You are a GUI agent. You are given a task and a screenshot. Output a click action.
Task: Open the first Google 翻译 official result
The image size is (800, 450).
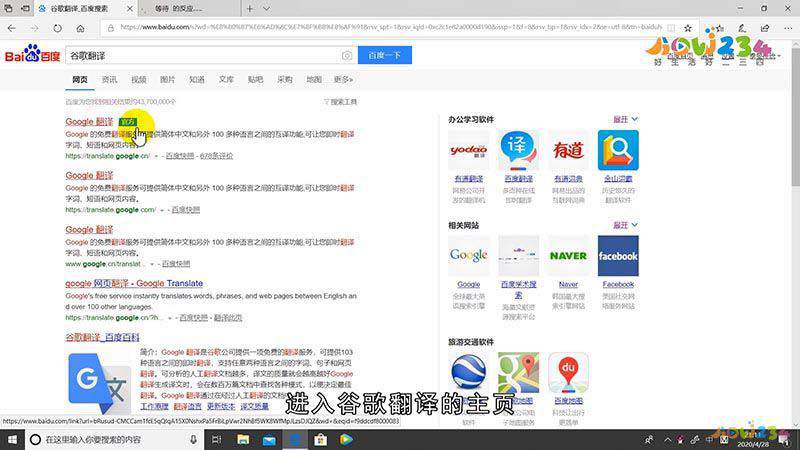(x=89, y=122)
